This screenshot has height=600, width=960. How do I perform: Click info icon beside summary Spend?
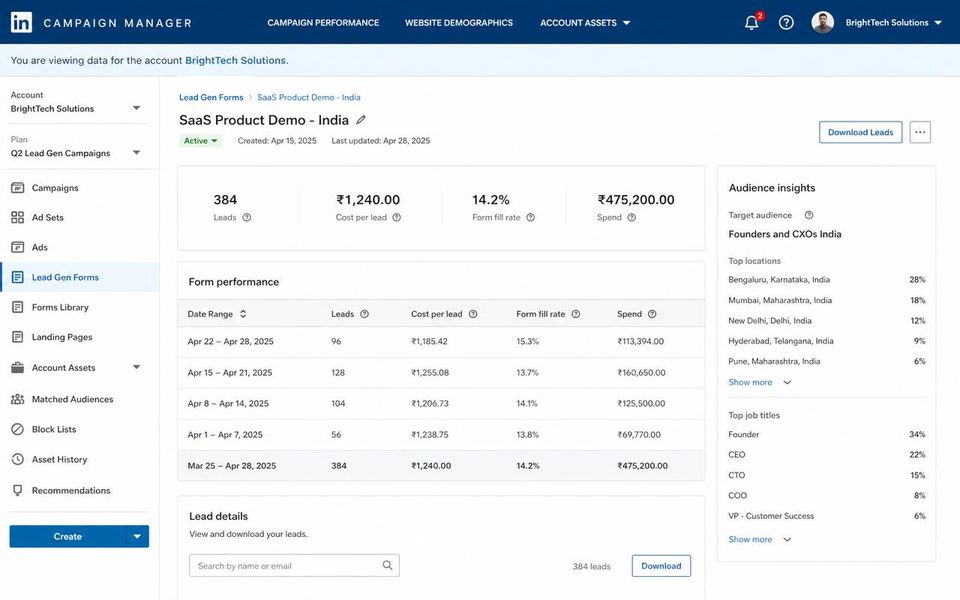[632, 217]
